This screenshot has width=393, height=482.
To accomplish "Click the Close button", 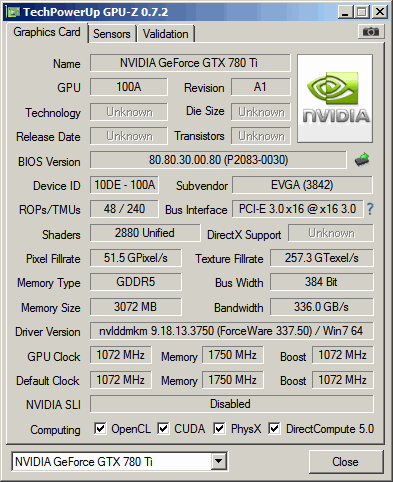I will point(346,462).
